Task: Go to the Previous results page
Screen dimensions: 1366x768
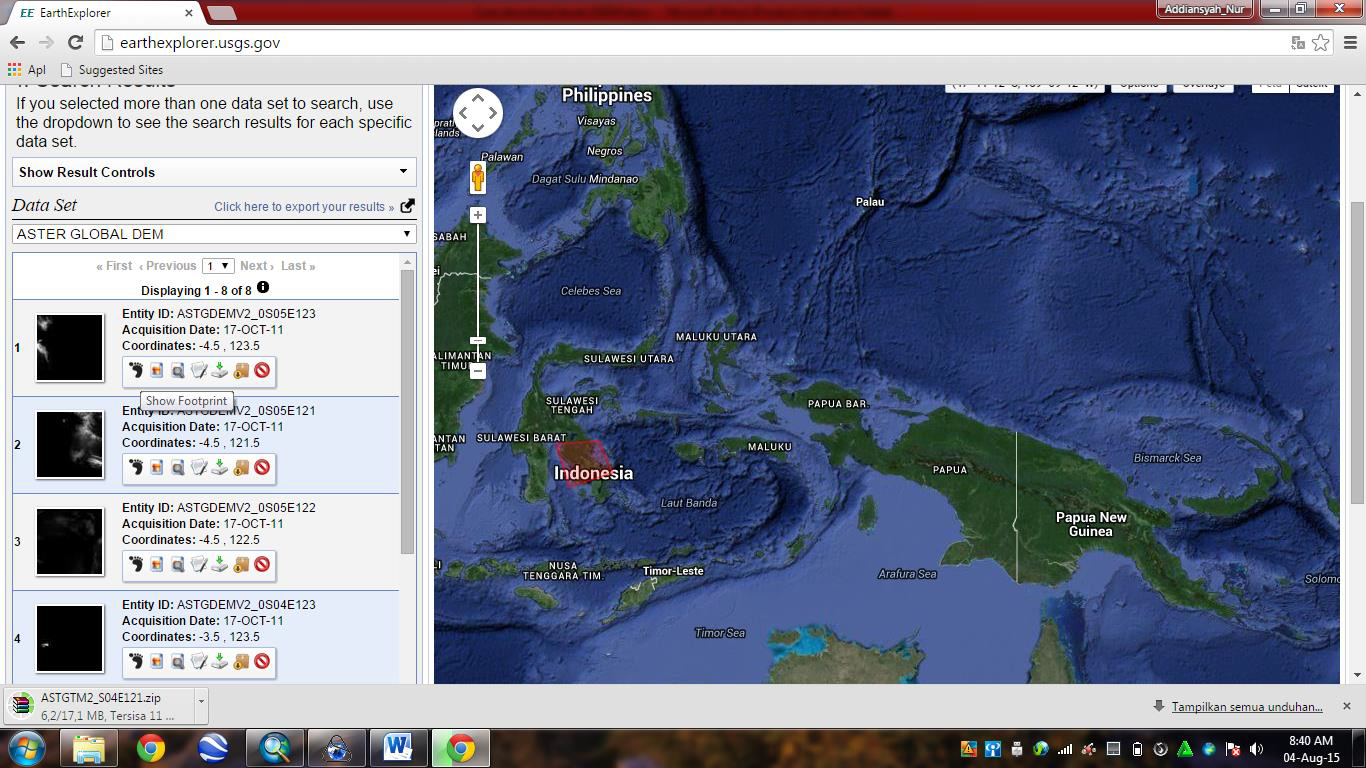Action: pos(168,266)
